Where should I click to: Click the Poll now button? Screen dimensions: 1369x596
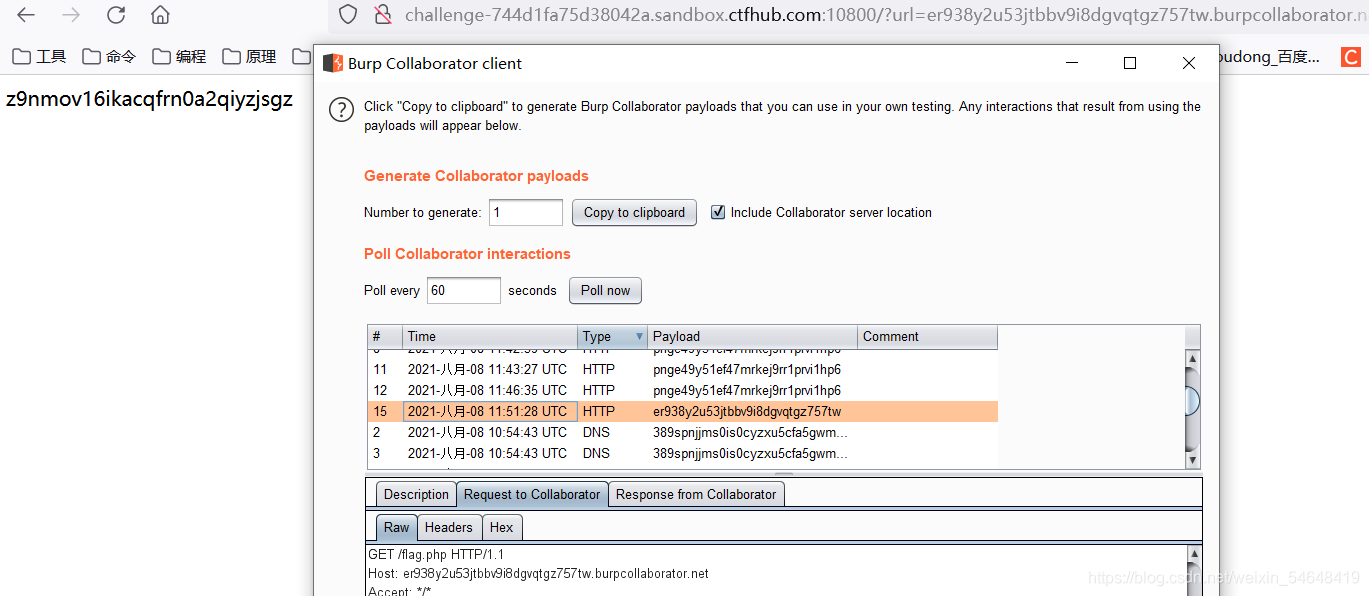[605, 290]
